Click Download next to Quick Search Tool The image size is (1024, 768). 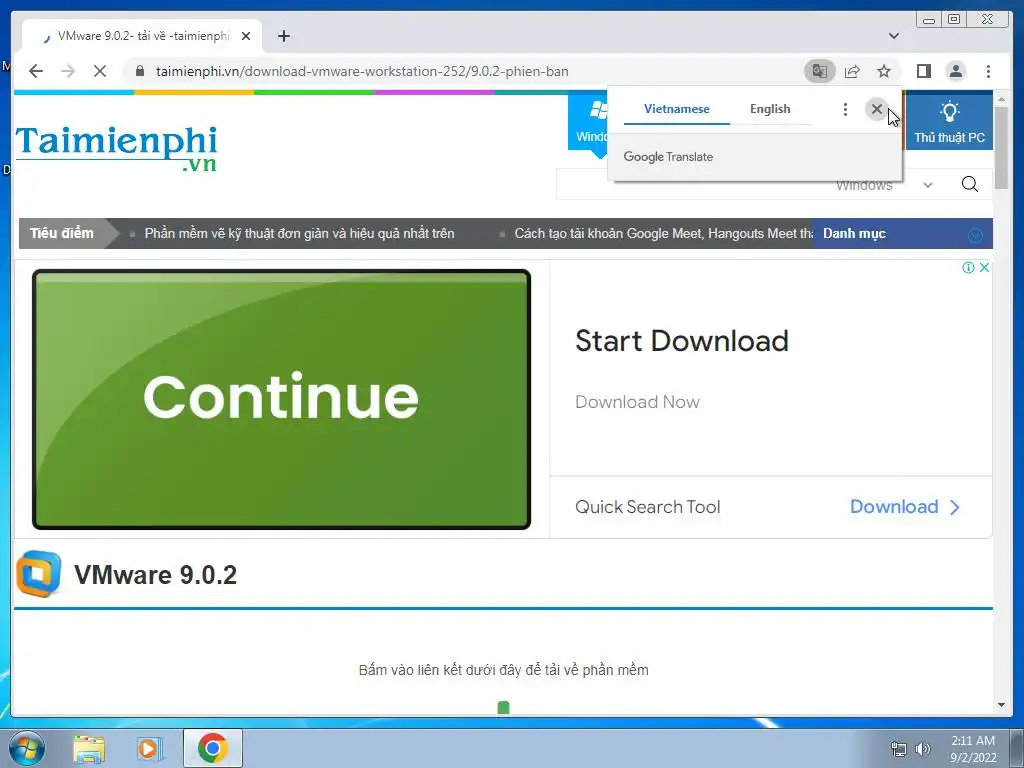pyautogui.click(x=904, y=507)
